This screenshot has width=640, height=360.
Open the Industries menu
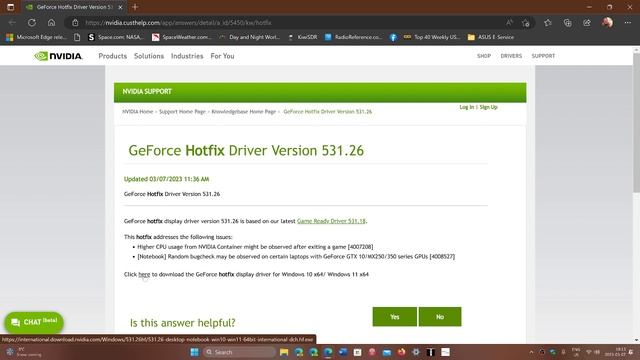(x=187, y=56)
